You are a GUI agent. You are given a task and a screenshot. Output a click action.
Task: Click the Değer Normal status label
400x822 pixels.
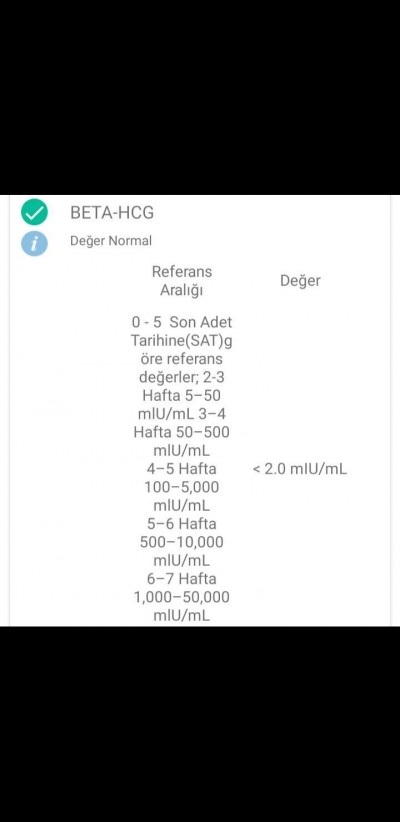click(x=111, y=241)
